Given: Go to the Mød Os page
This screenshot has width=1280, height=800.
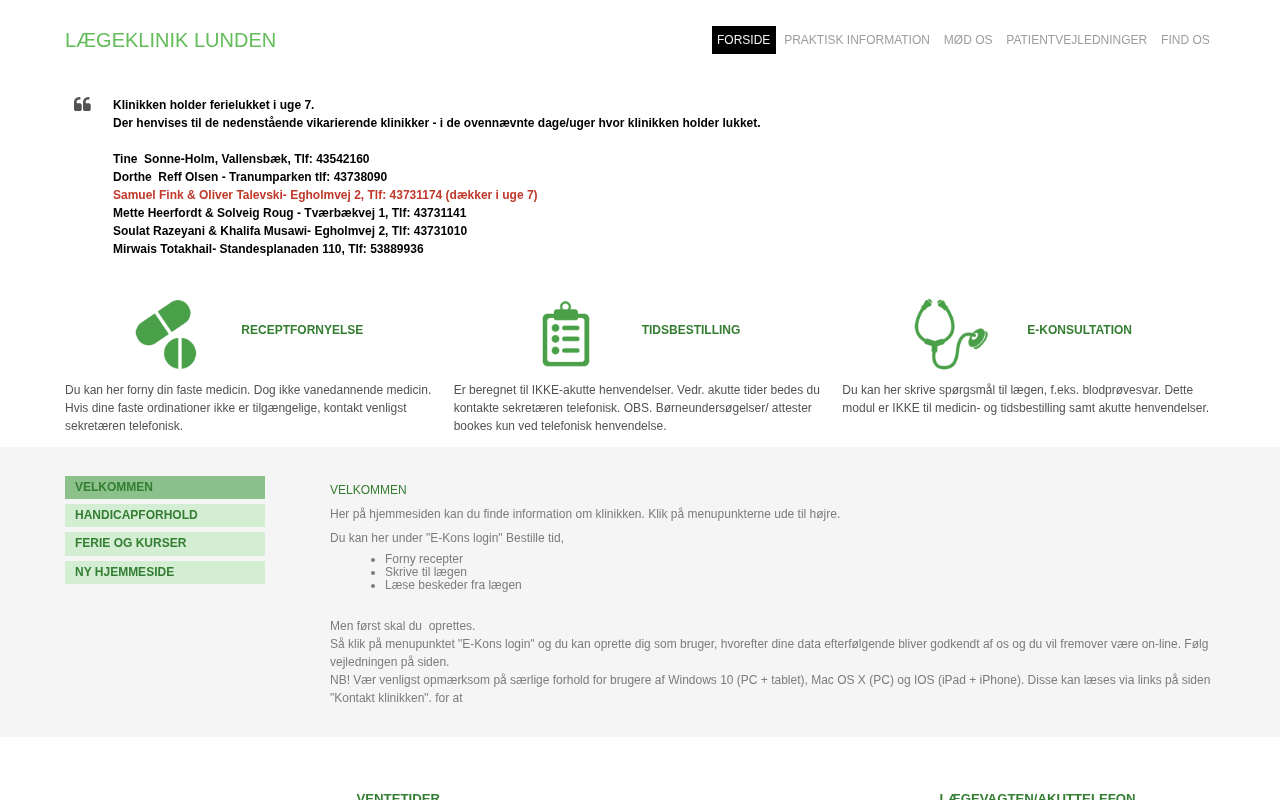Looking at the screenshot, I should click(x=968, y=40).
